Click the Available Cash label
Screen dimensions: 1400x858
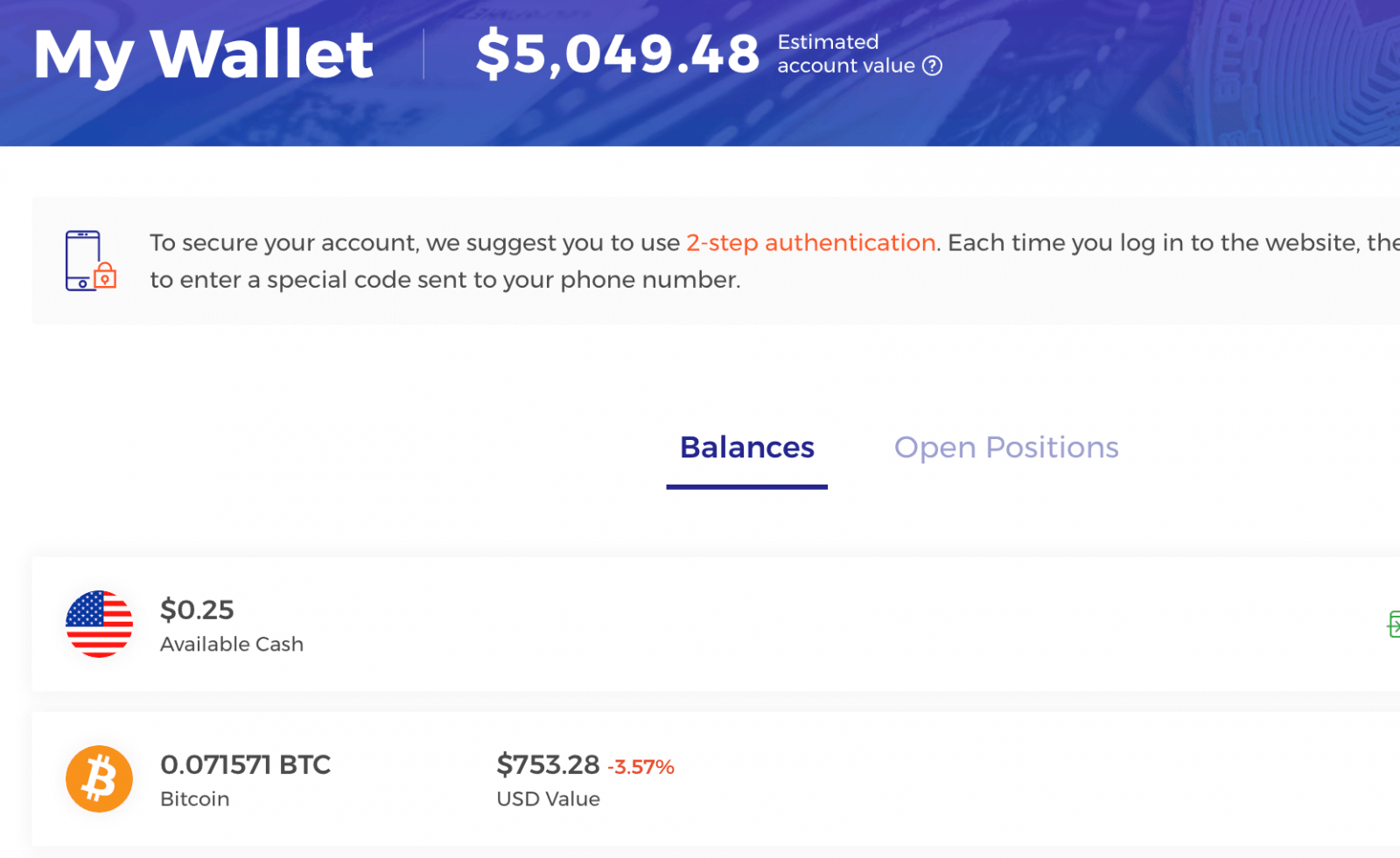click(232, 644)
